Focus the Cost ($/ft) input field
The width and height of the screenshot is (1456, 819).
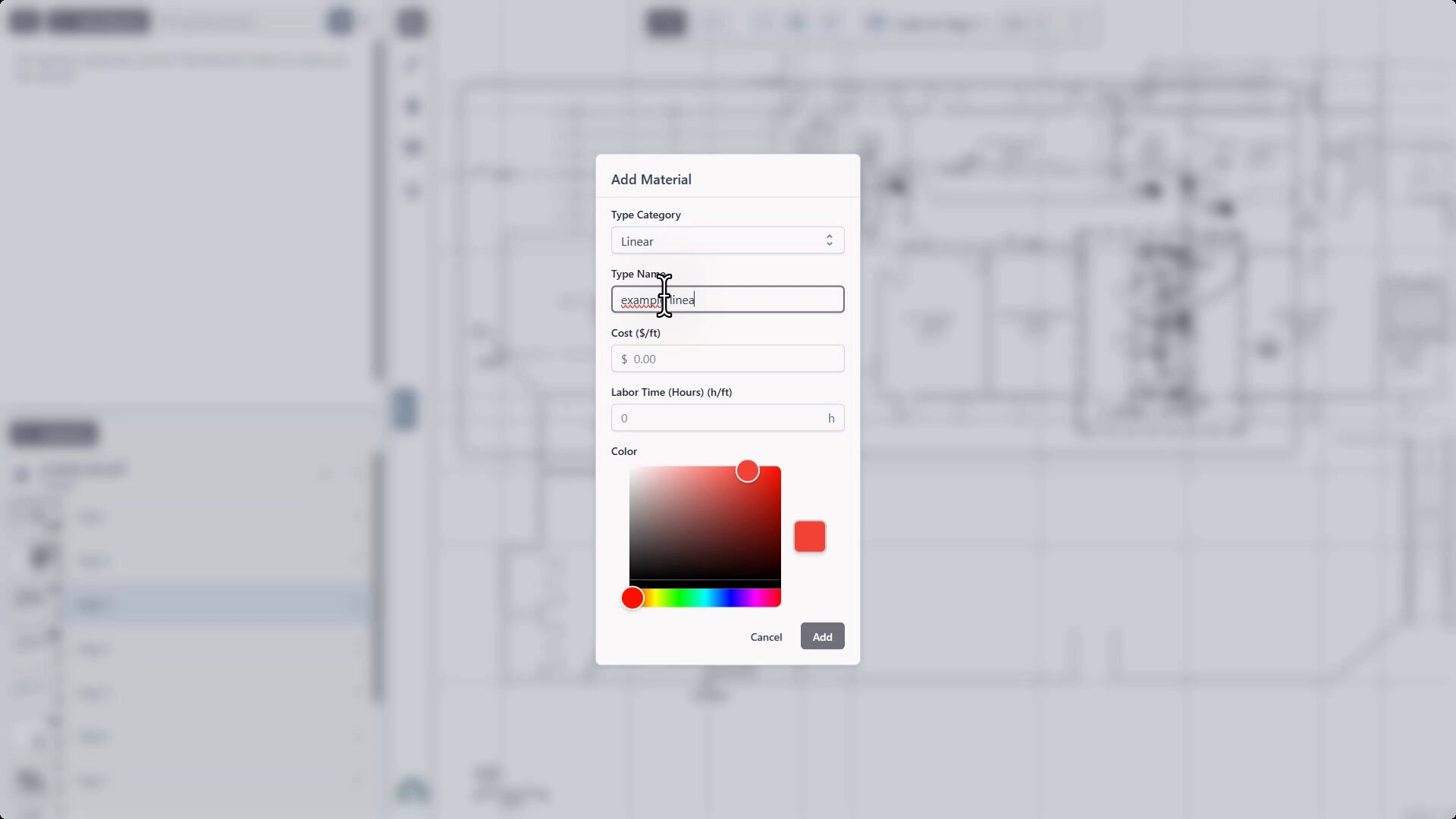[727, 359]
